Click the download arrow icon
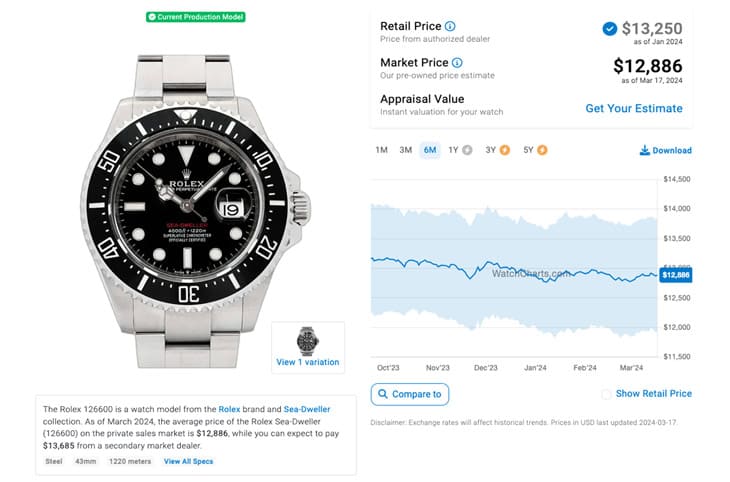Viewport: 730px width, 482px height. pyautogui.click(x=644, y=150)
